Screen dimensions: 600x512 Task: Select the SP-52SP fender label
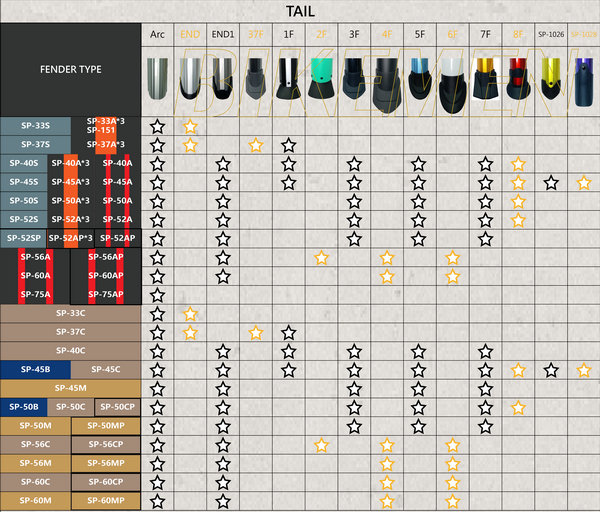click(x=24, y=238)
